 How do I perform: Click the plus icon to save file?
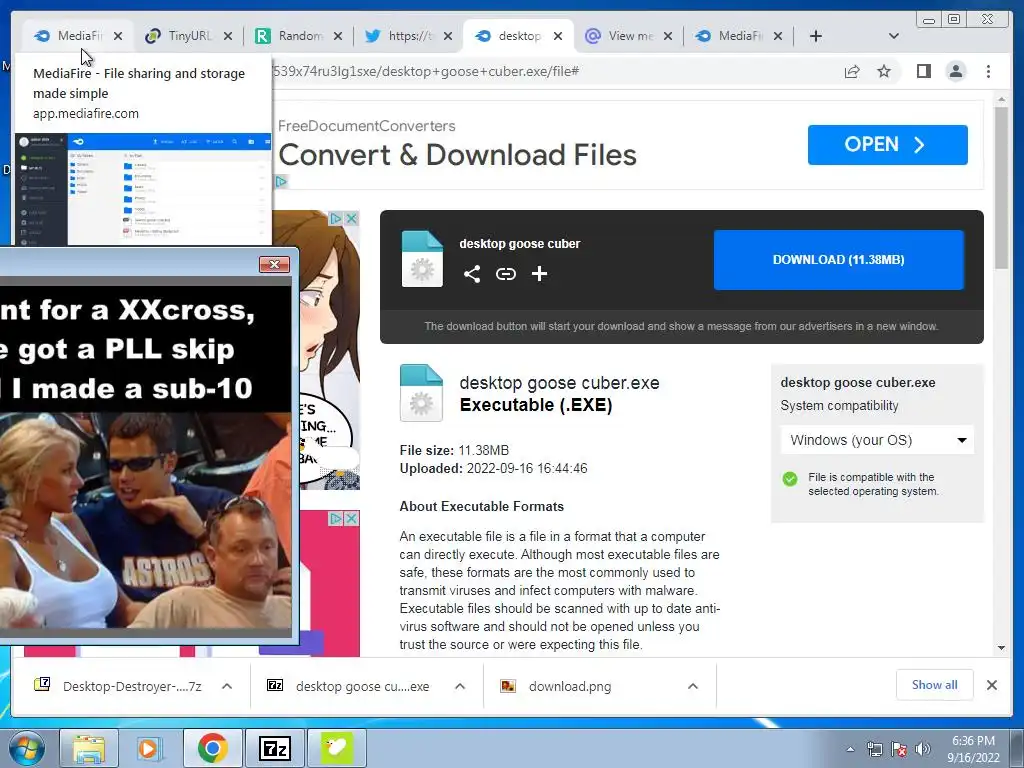(x=539, y=274)
